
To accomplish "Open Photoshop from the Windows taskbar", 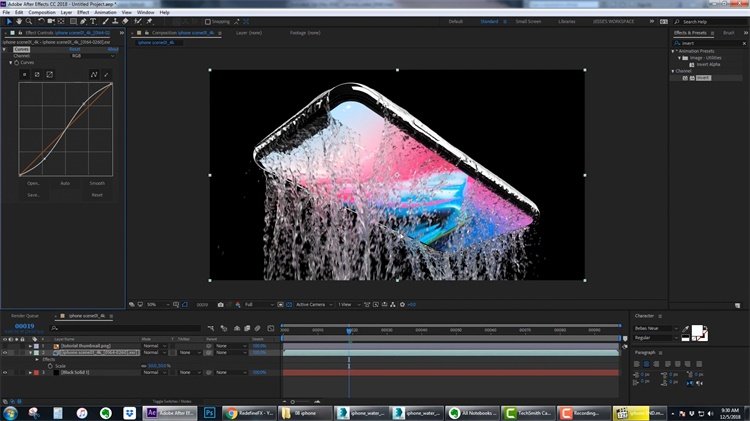I will click(209, 413).
